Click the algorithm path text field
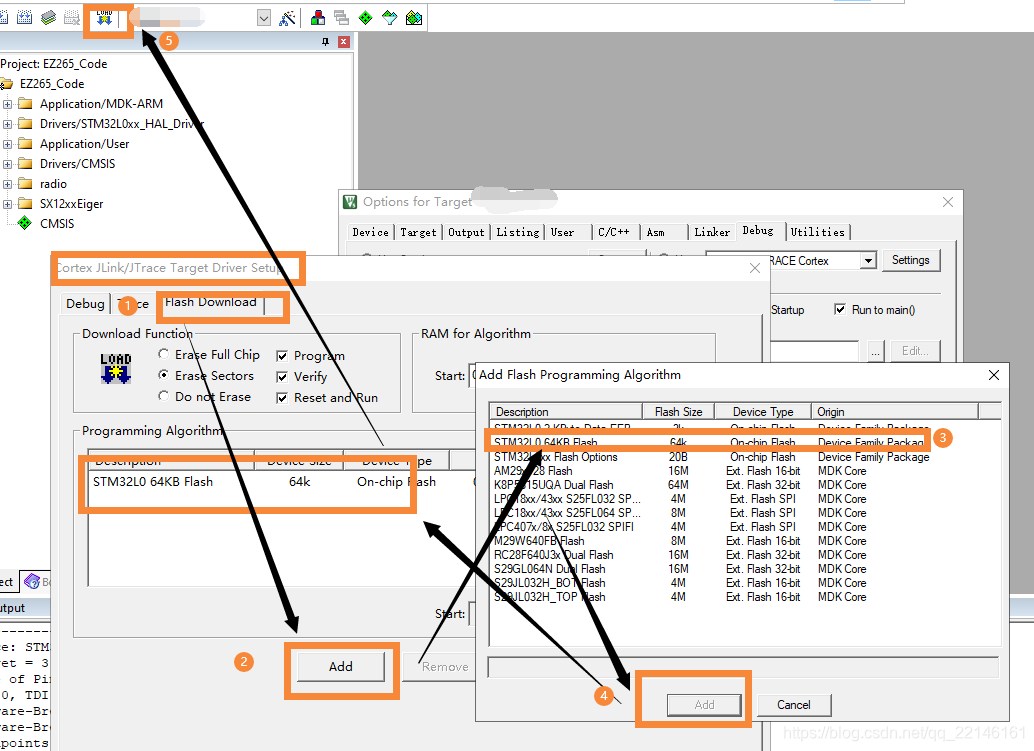This screenshot has height=751, width=1034. [743, 667]
